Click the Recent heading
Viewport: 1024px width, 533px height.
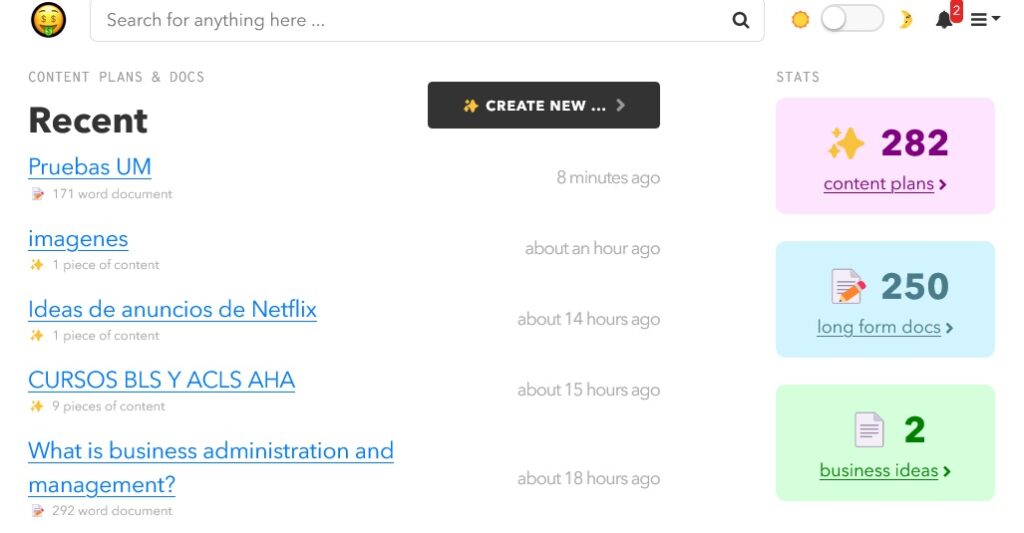click(x=88, y=121)
